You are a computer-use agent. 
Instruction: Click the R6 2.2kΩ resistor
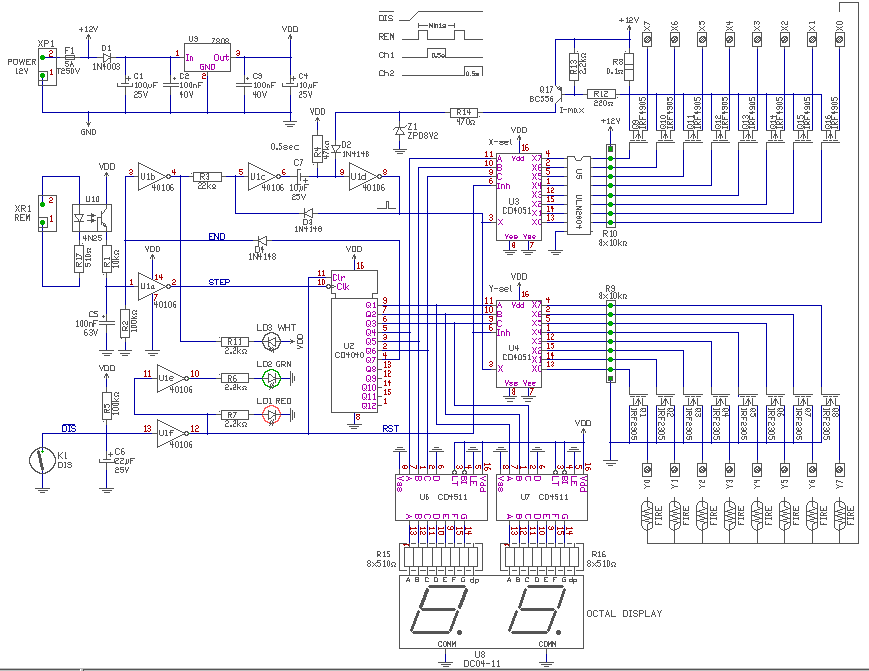coord(234,378)
